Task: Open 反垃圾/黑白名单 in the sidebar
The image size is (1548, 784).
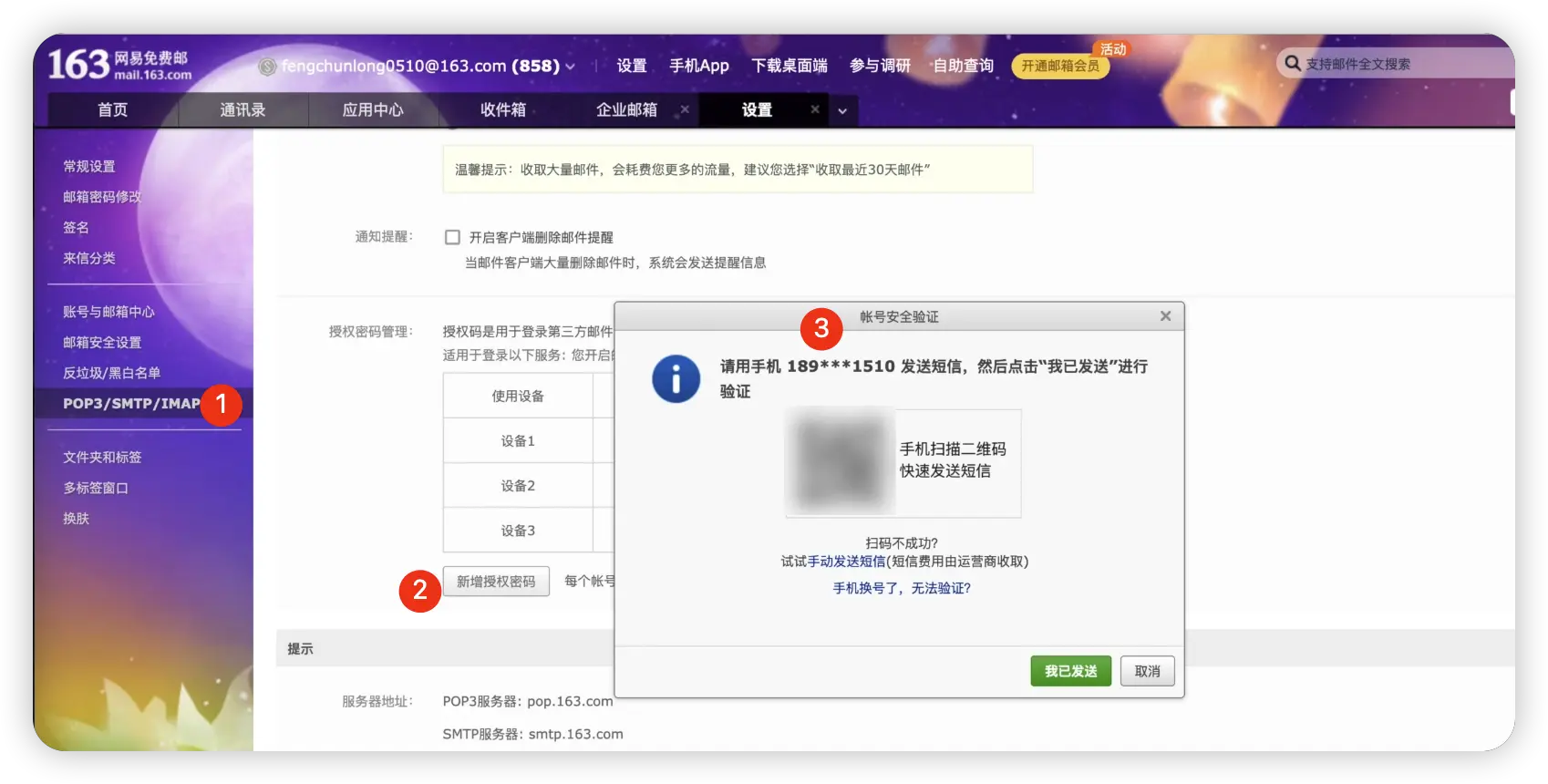Action: click(111, 373)
